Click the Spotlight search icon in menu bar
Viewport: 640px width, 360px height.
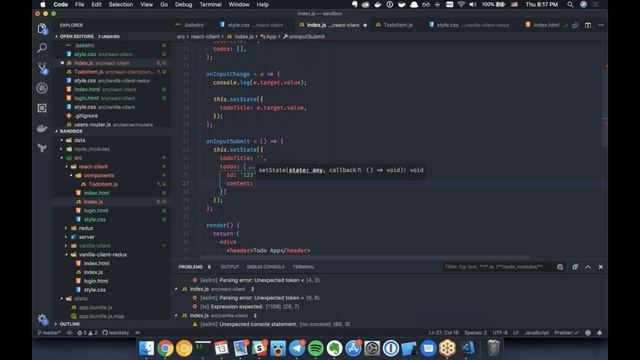click(x=570, y=4)
